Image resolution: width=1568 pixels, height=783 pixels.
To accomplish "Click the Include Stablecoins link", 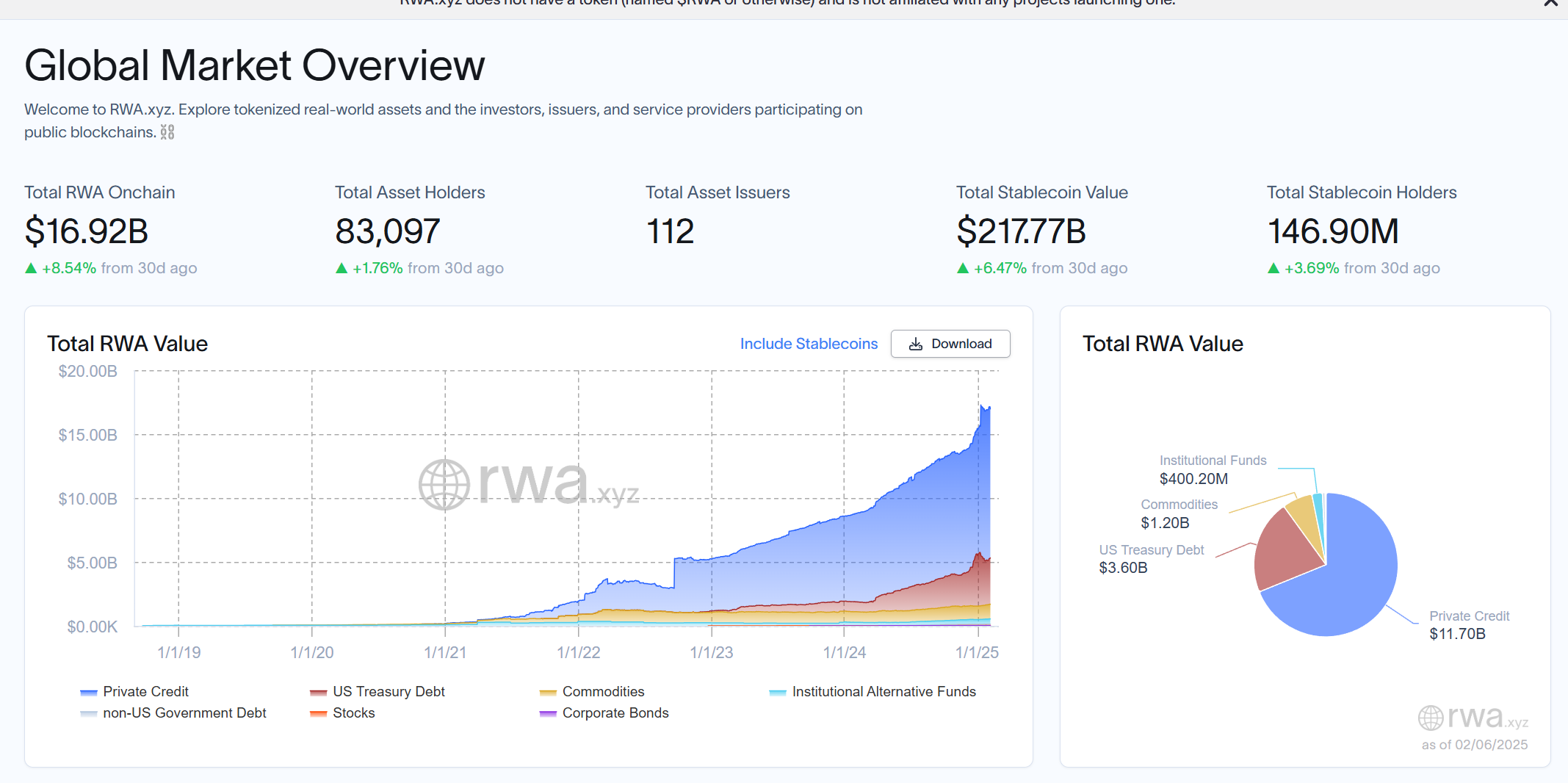I will coord(809,344).
